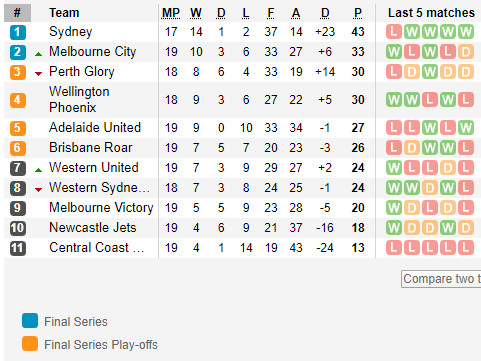Image resolution: width=481 pixels, height=361 pixels.
Task: Sort table by MP column header
Action: coord(171,13)
